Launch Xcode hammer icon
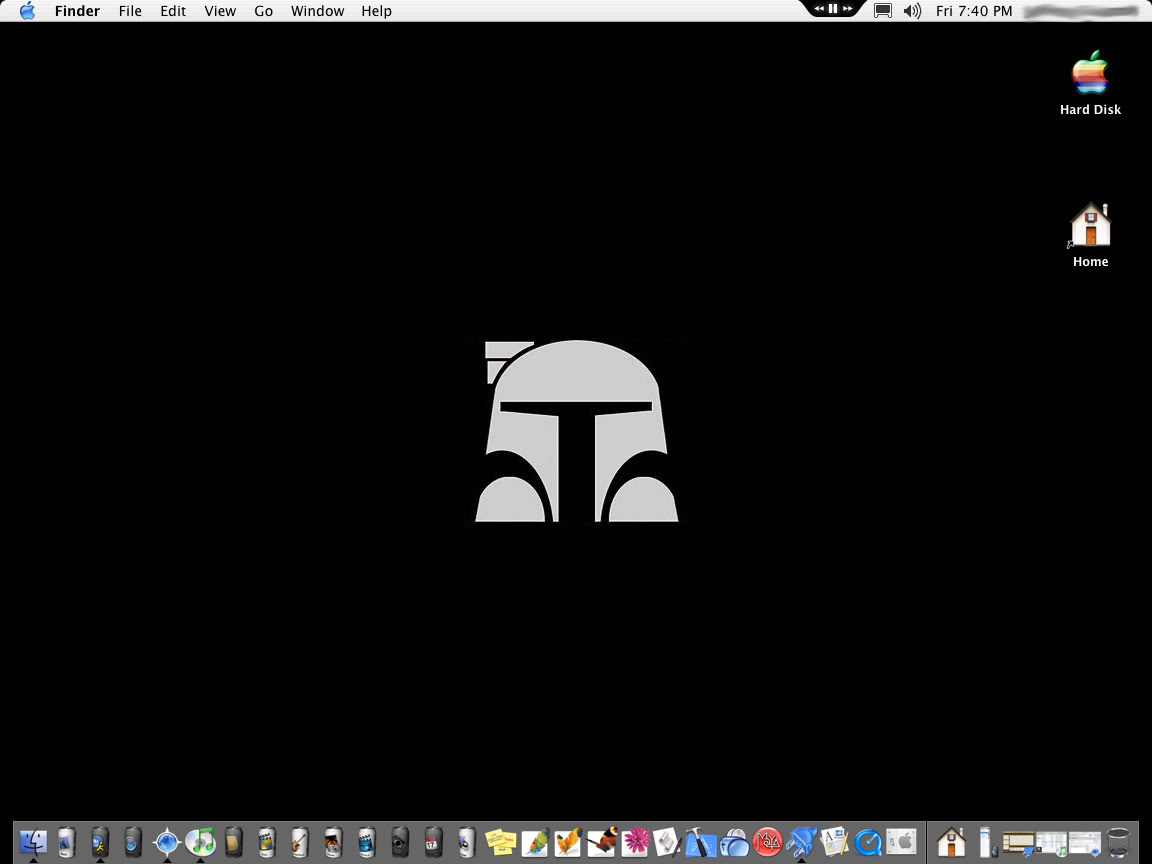1152x864 pixels. pos(700,842)
